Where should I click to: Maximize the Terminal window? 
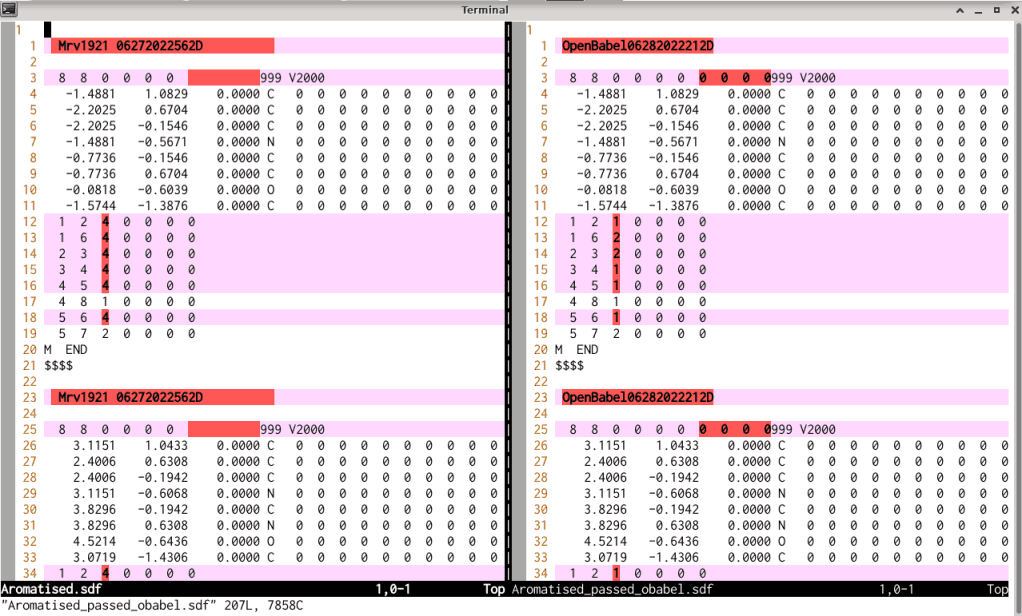[995, 9]
